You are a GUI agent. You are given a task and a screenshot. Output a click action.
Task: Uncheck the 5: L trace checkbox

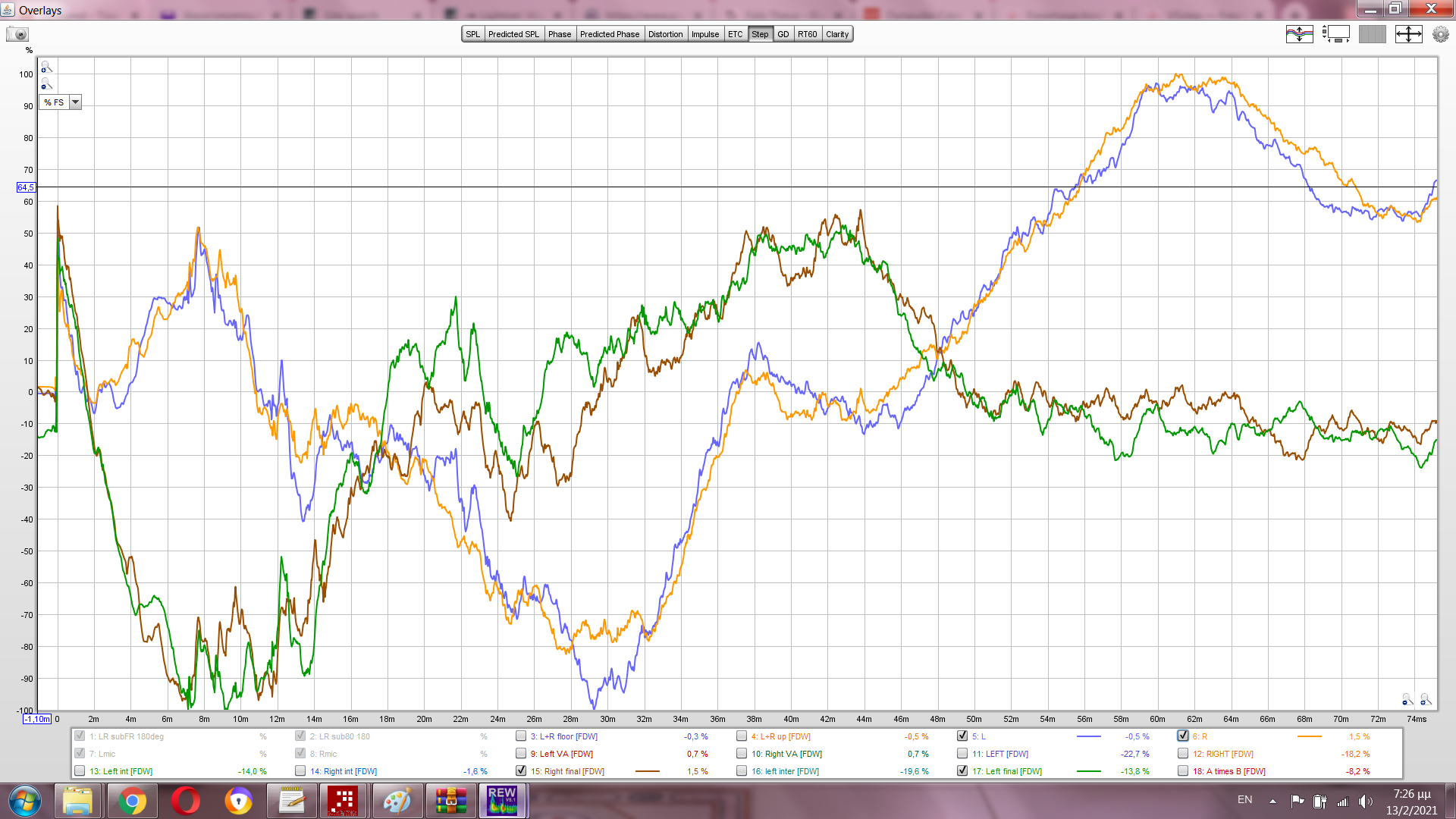click(x=962, y=736)
